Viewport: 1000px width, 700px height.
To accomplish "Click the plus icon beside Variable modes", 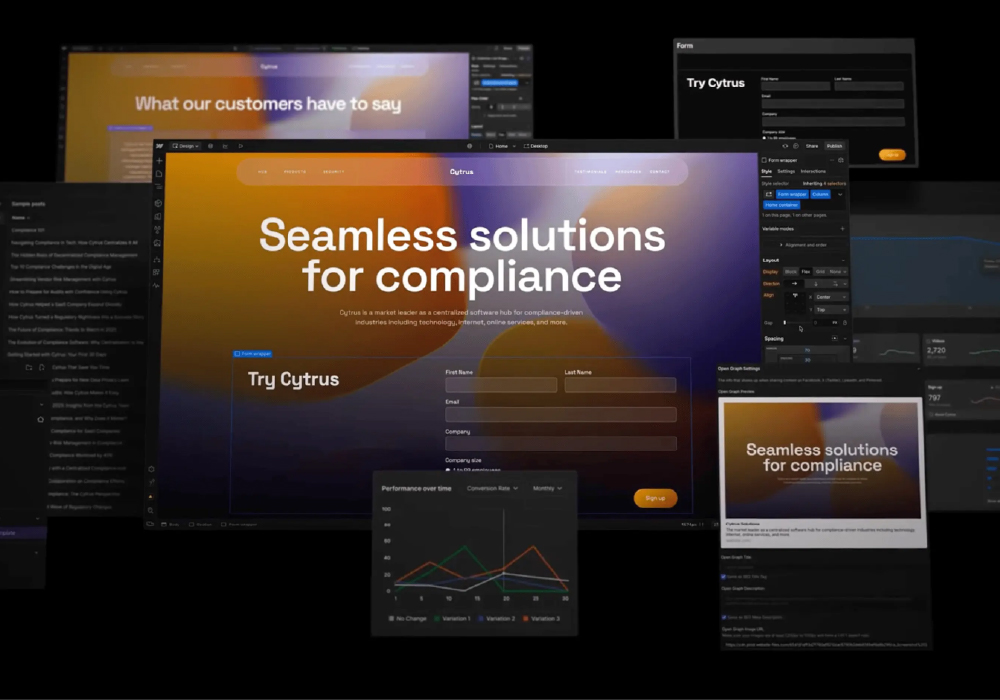I will (x=842, y=228).
